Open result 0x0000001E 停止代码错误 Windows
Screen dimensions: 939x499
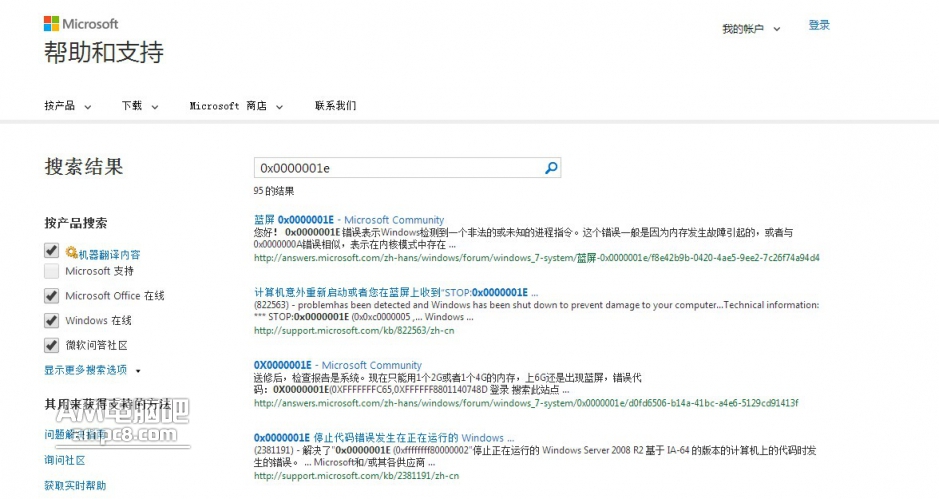pyautogui.click(x=384, y=438)
